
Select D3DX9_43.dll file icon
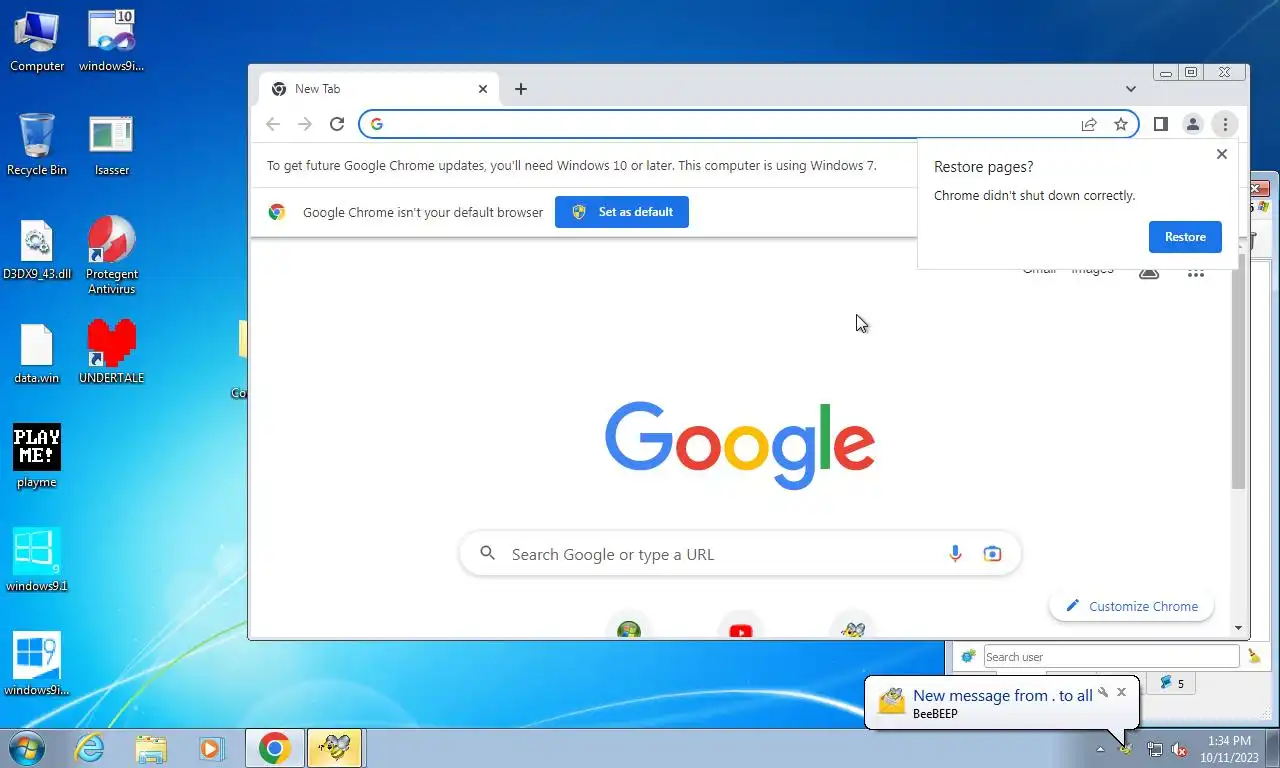37,249
